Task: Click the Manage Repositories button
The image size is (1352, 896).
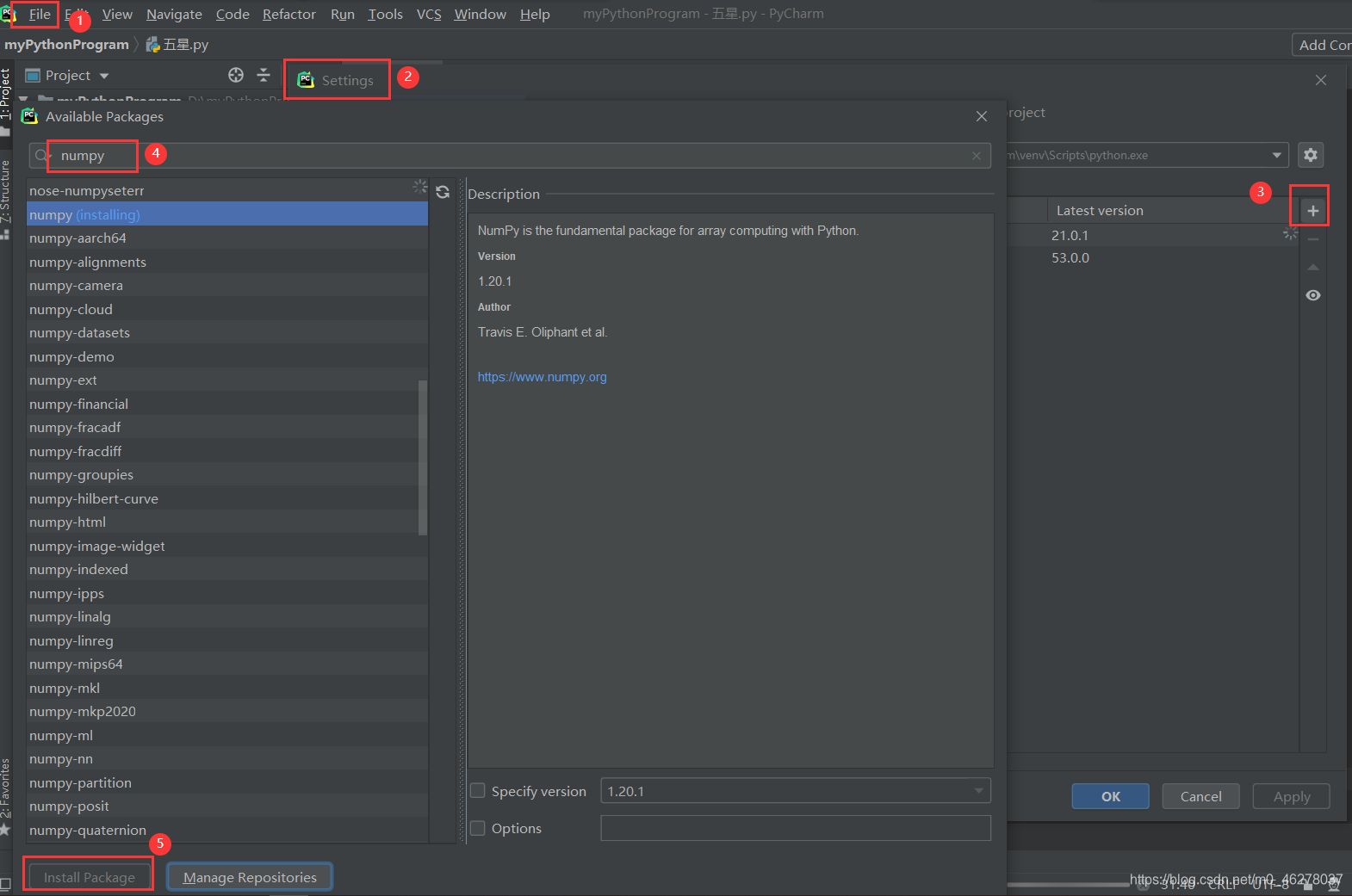Action: click(250, 877)
